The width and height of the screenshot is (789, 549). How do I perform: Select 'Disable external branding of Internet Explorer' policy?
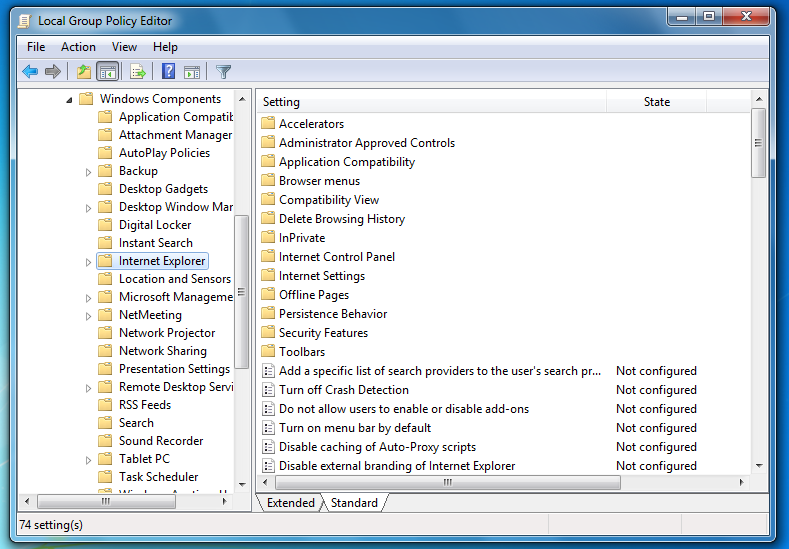pyautogui.click(x=397, y=466)
